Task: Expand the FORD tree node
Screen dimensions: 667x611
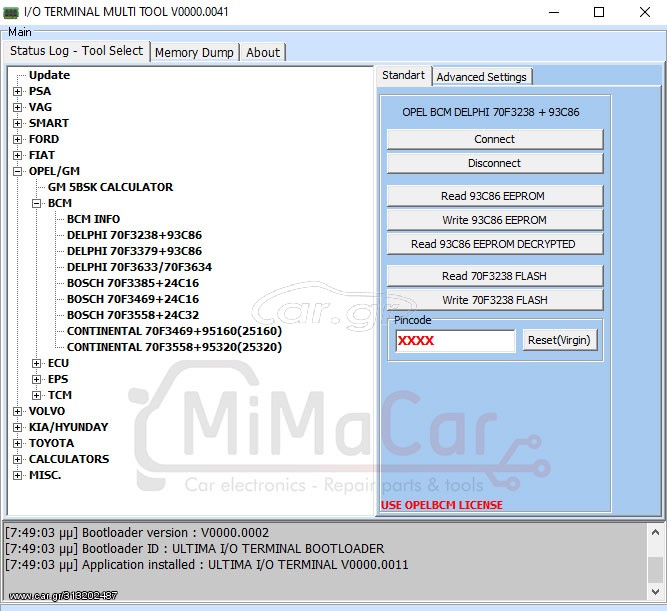Action: pyautogui.click(x=17, y=139)
